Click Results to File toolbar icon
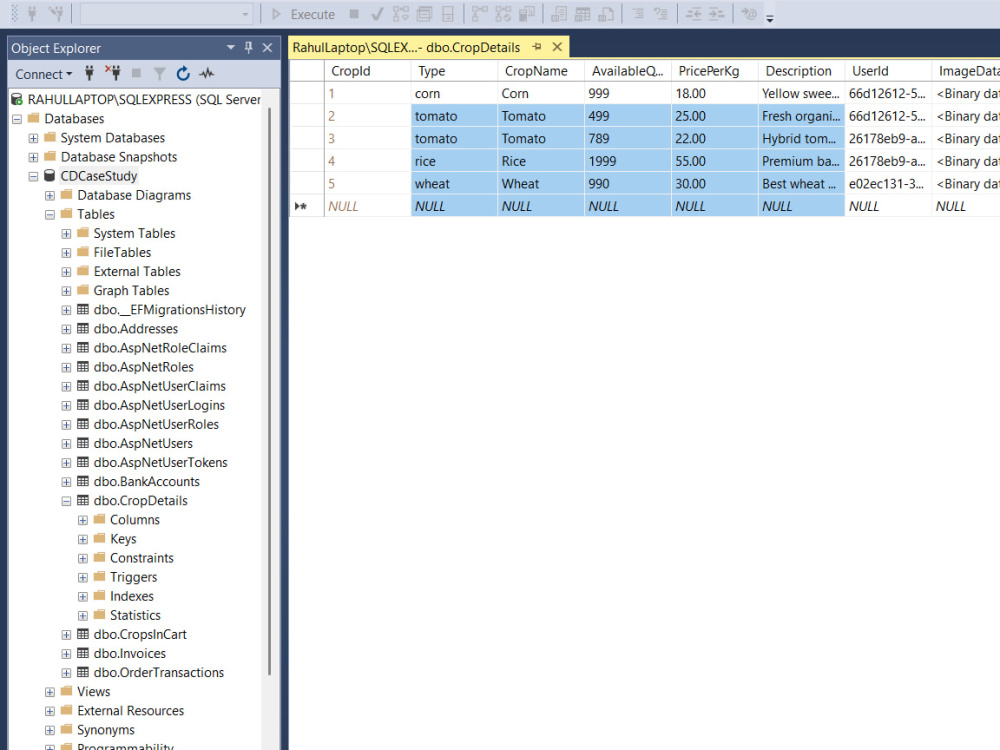Screen dimensions: 1000x750 pyautogui.click(x=606, y=14)
